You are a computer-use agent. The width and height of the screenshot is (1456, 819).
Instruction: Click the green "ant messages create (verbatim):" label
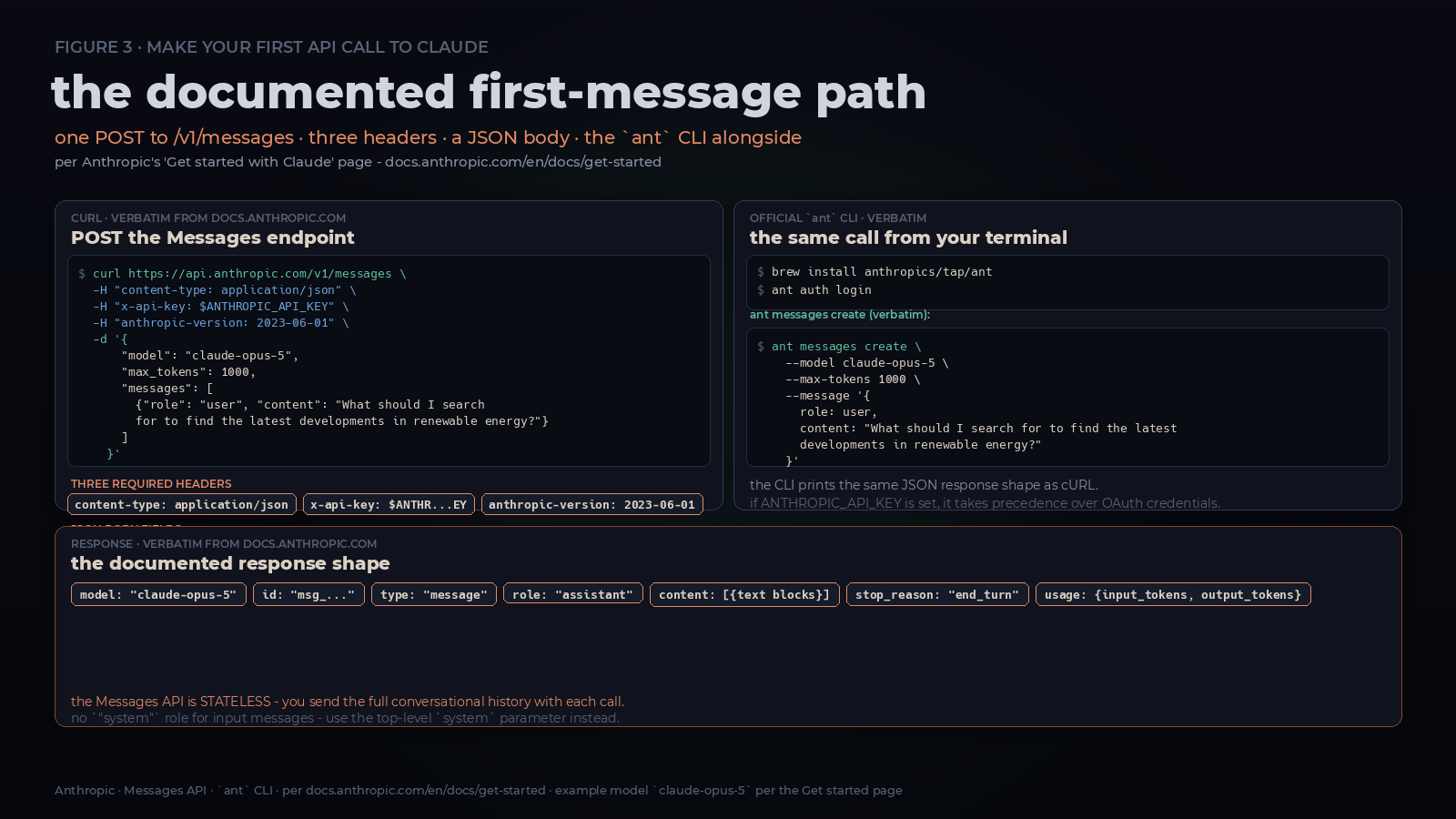tap(840, 315)
